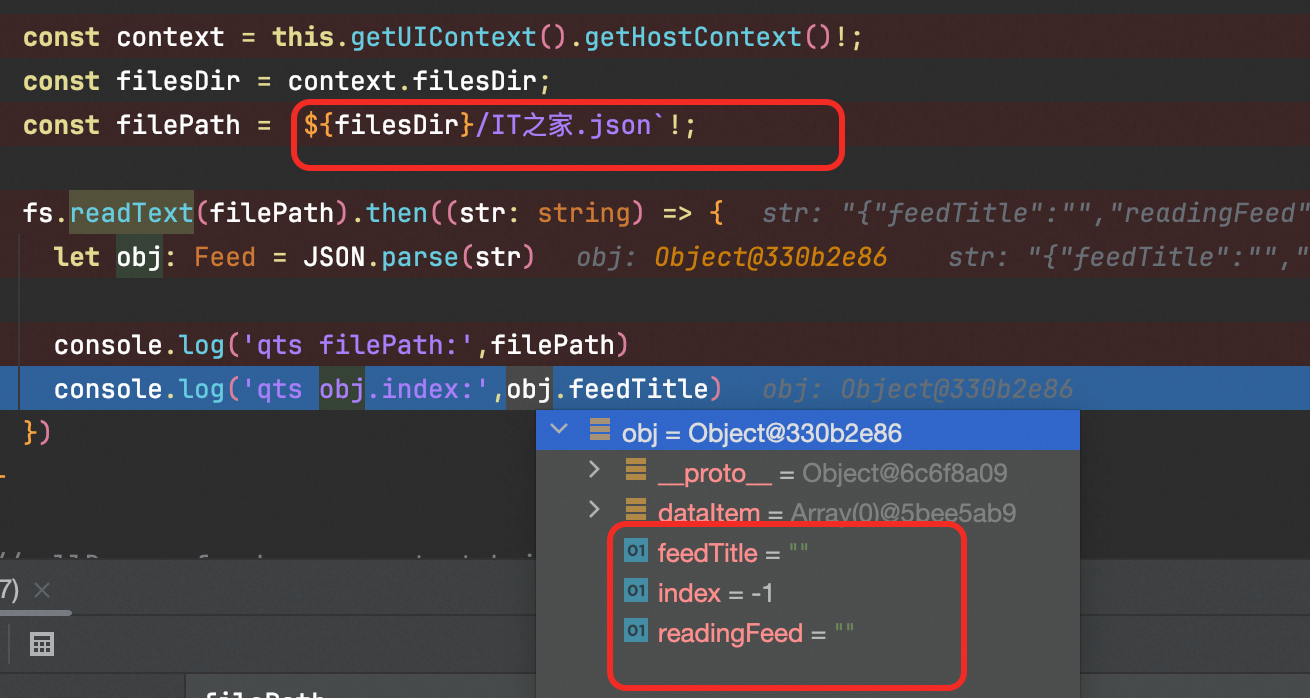Expand the dataItem array node

click(x=594, y=511)
